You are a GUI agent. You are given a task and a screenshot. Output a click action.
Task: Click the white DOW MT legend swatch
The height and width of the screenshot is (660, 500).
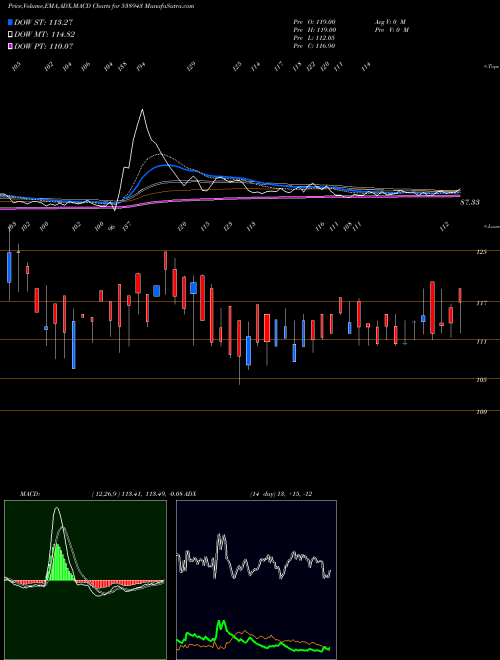10,34
